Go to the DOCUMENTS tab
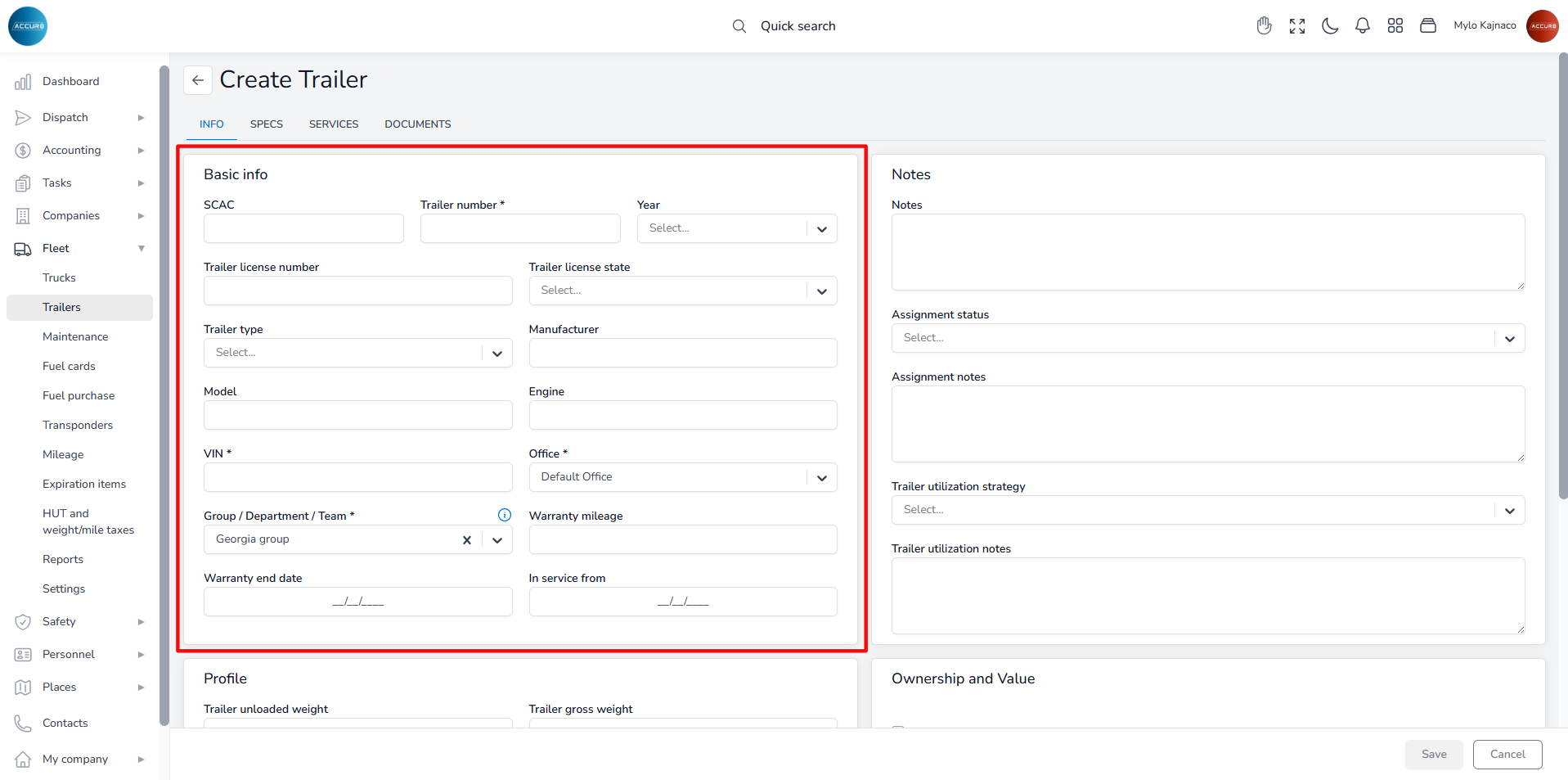The height and width of the screenshot is (780, 1568). pyautogui.click(x=417, y=124)
